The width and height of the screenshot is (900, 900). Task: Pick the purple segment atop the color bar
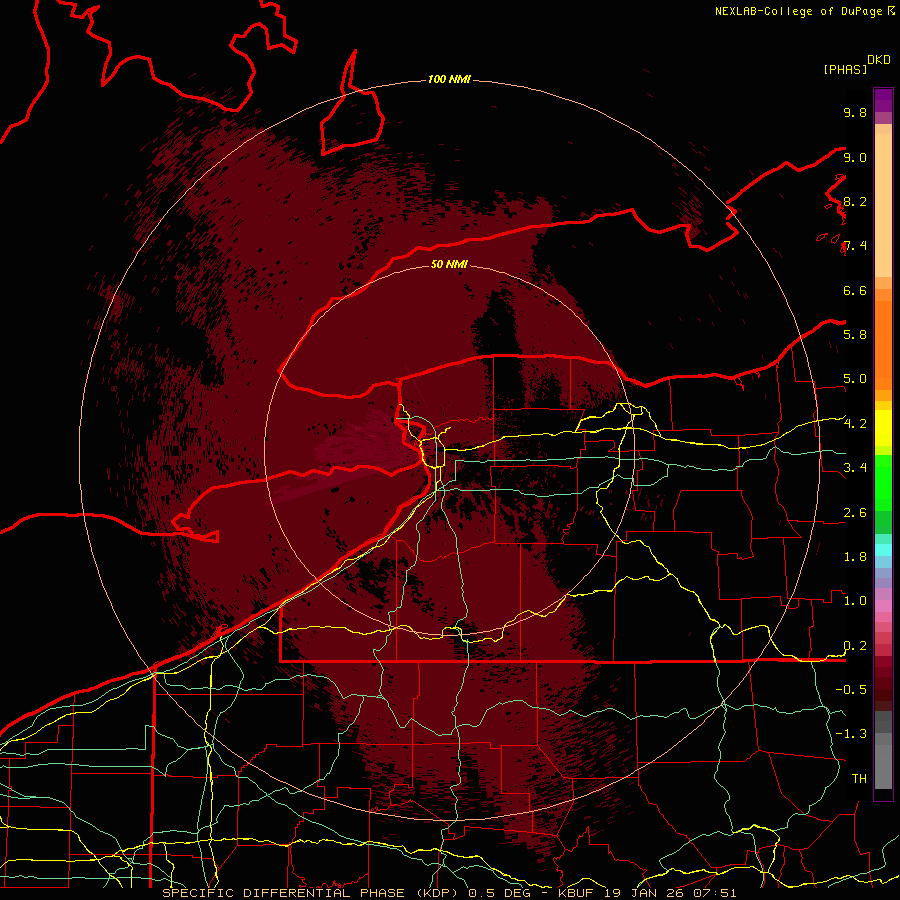[883, 100]
